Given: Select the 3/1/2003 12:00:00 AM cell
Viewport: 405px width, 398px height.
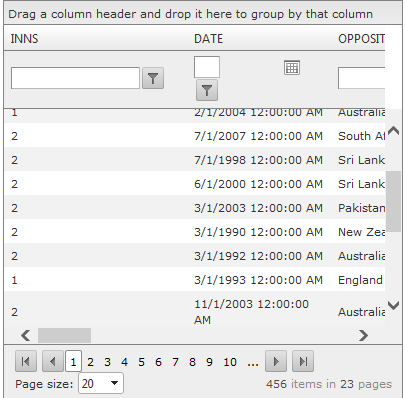Looking at the screenshot, I should coord(258,208).
